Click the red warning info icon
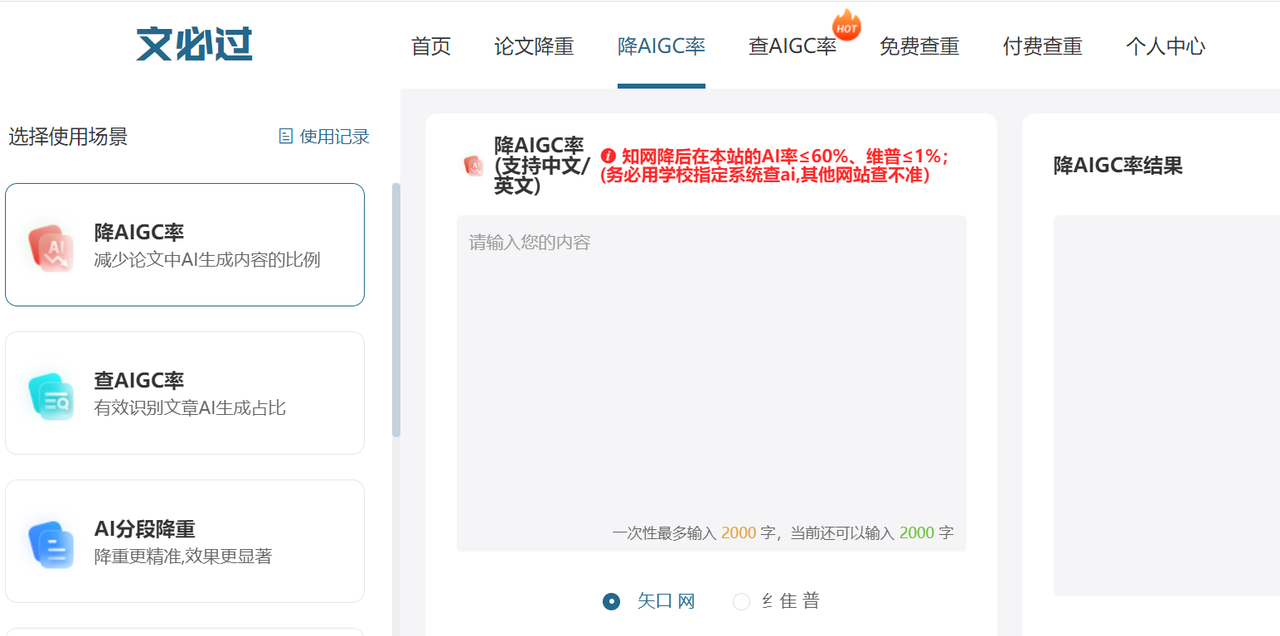1280x636 pixels. (x=608, y=156)
